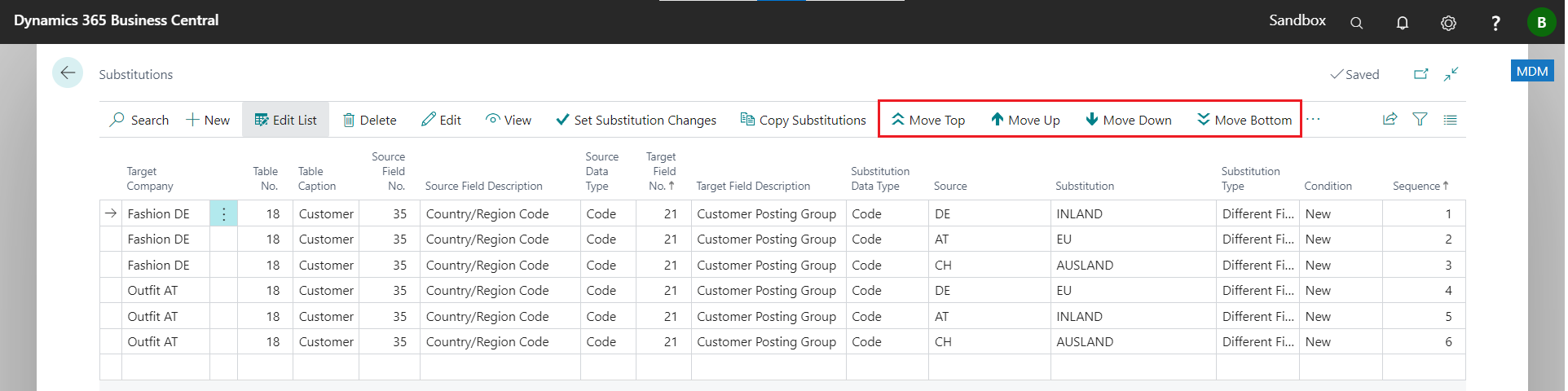This screenshot has height=391, width=1568.
Task: Go back using the arrow button
Action: pos(68,73)
